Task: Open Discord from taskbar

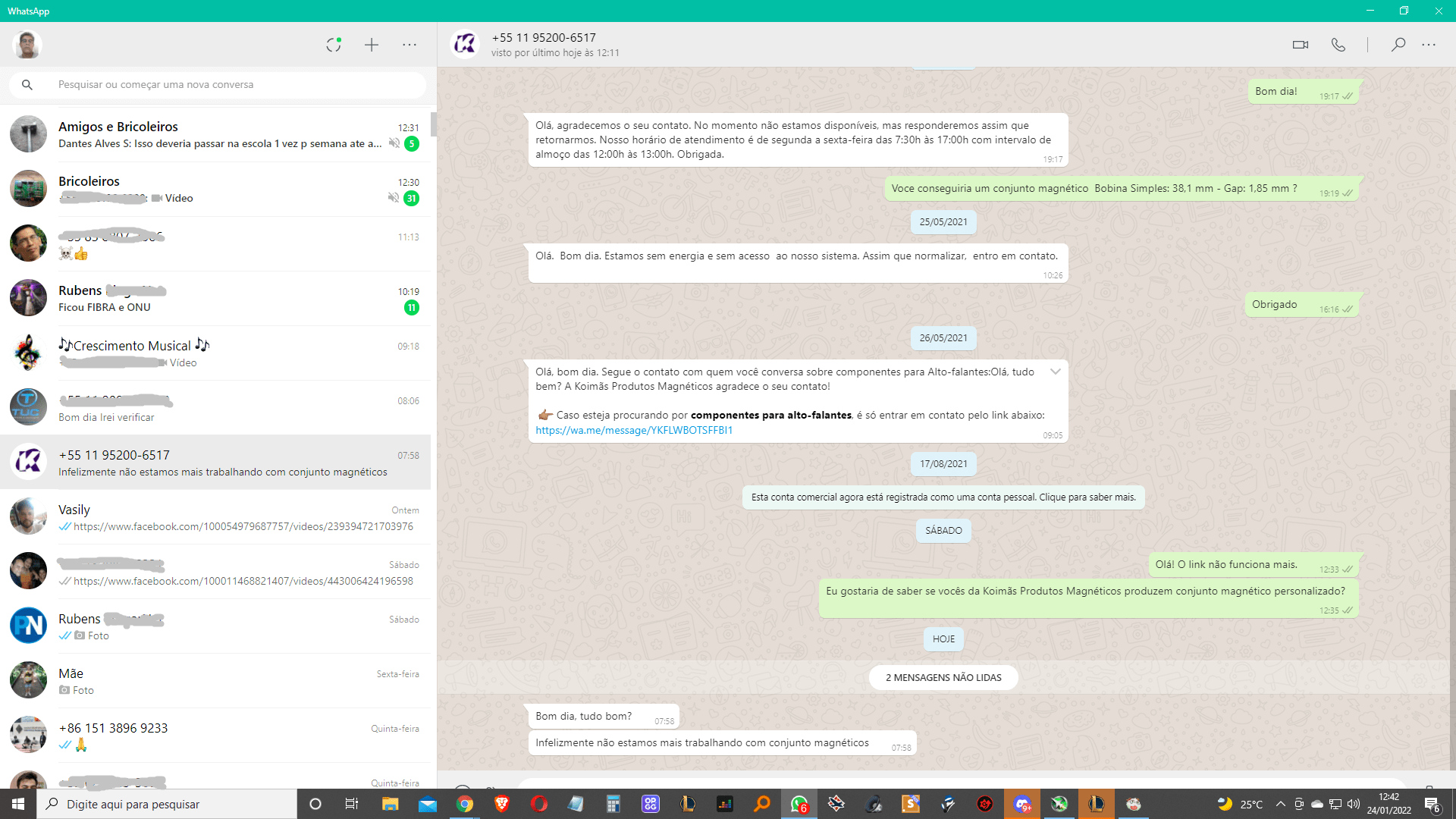Action: tap(1022, 804)
